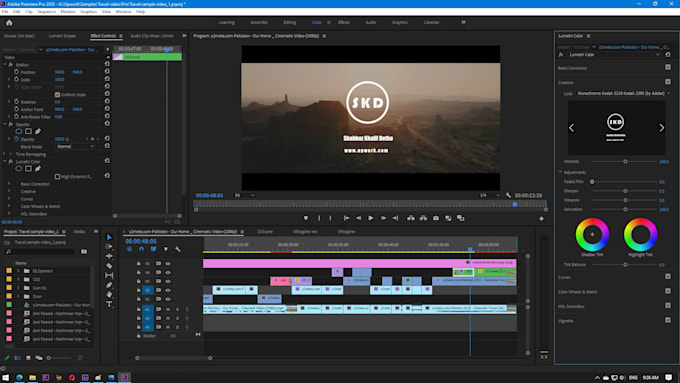Add marker in timeline panel

(166, 249)
